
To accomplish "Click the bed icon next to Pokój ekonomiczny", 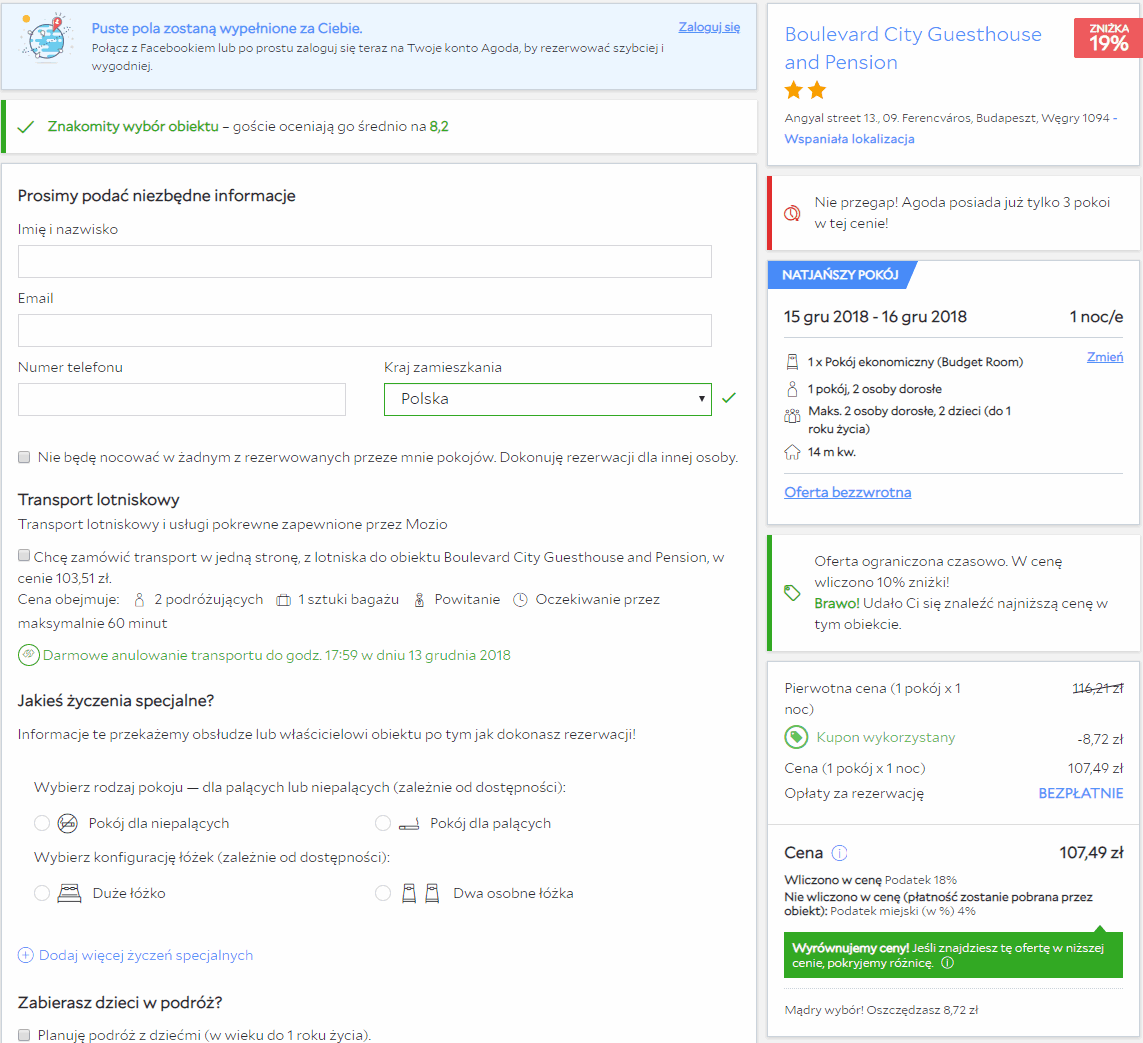I will [792, 362].
